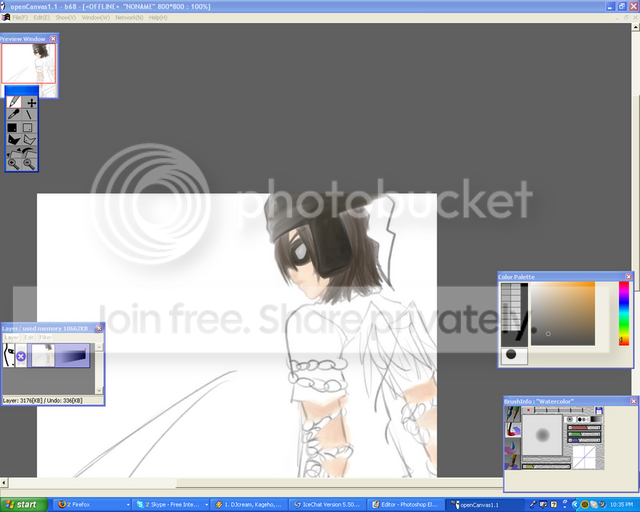Open the Edit menu in the Layer panel
Image resolution: width=640 pixels, height=512 pixels.
pyautogui.click(x=29, y=338)
